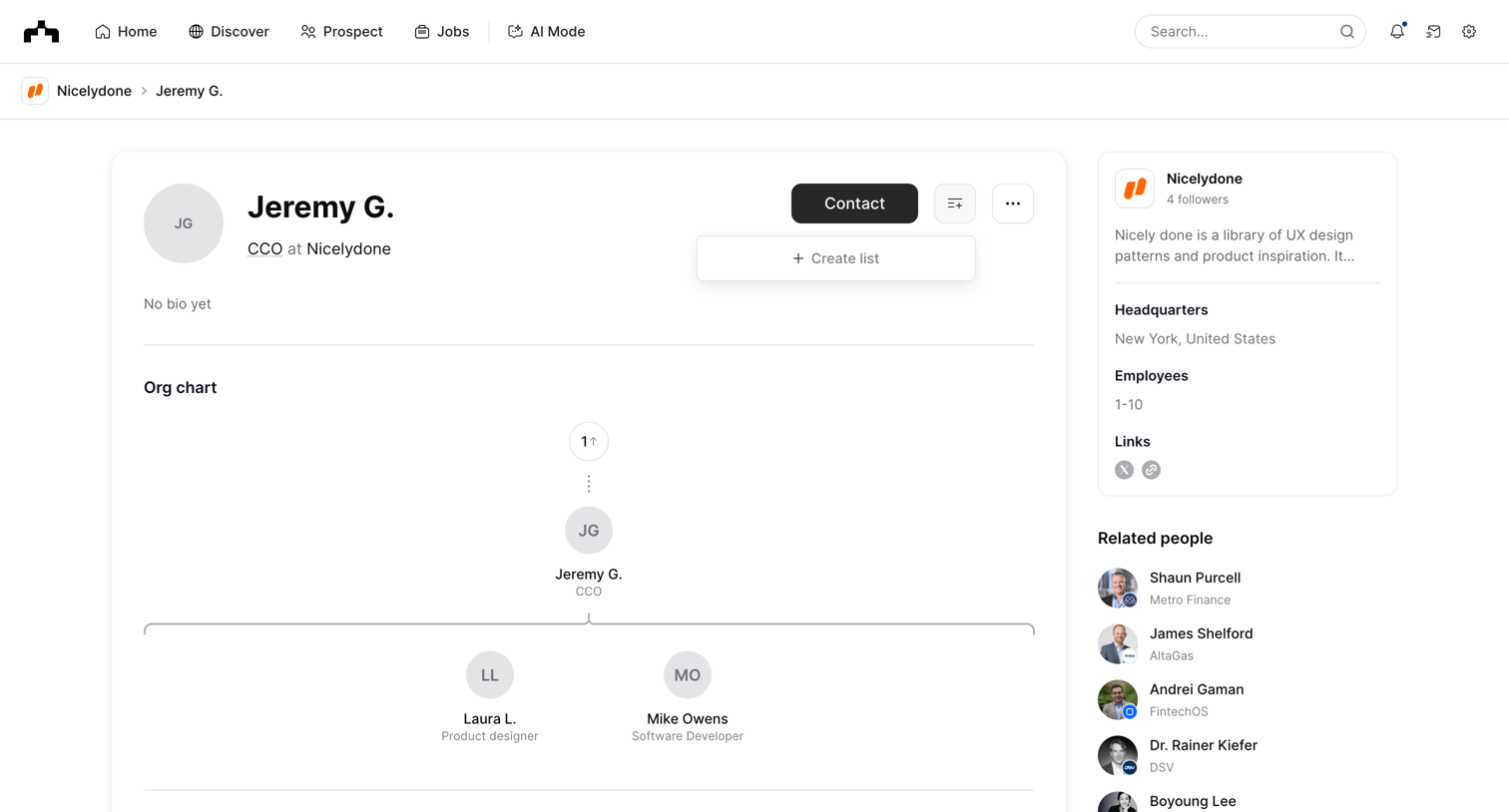Open Boyoung Lee's profile name
1509x812 pixels.
1193,801
